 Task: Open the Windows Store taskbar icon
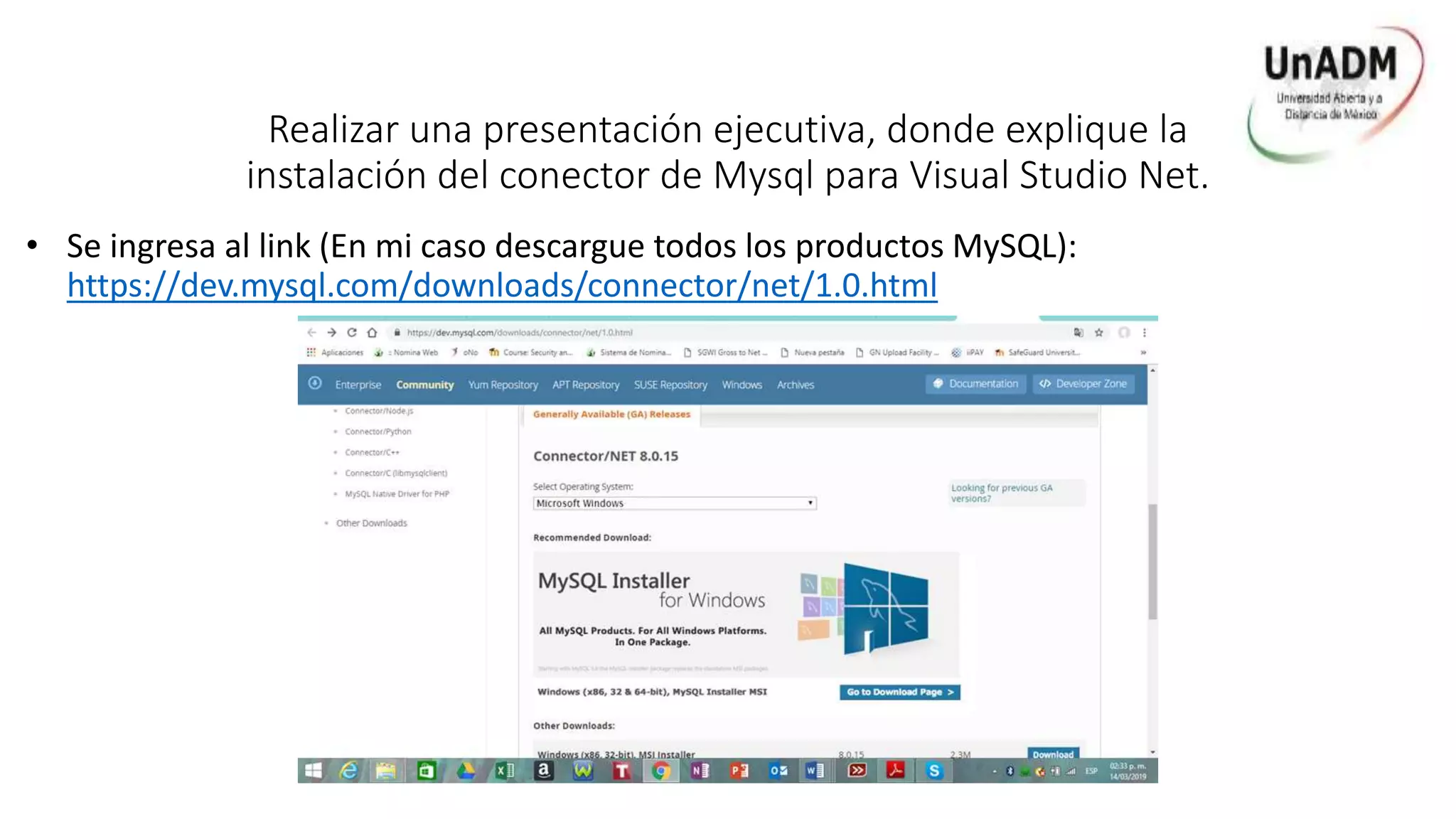[x=426, y=771]
